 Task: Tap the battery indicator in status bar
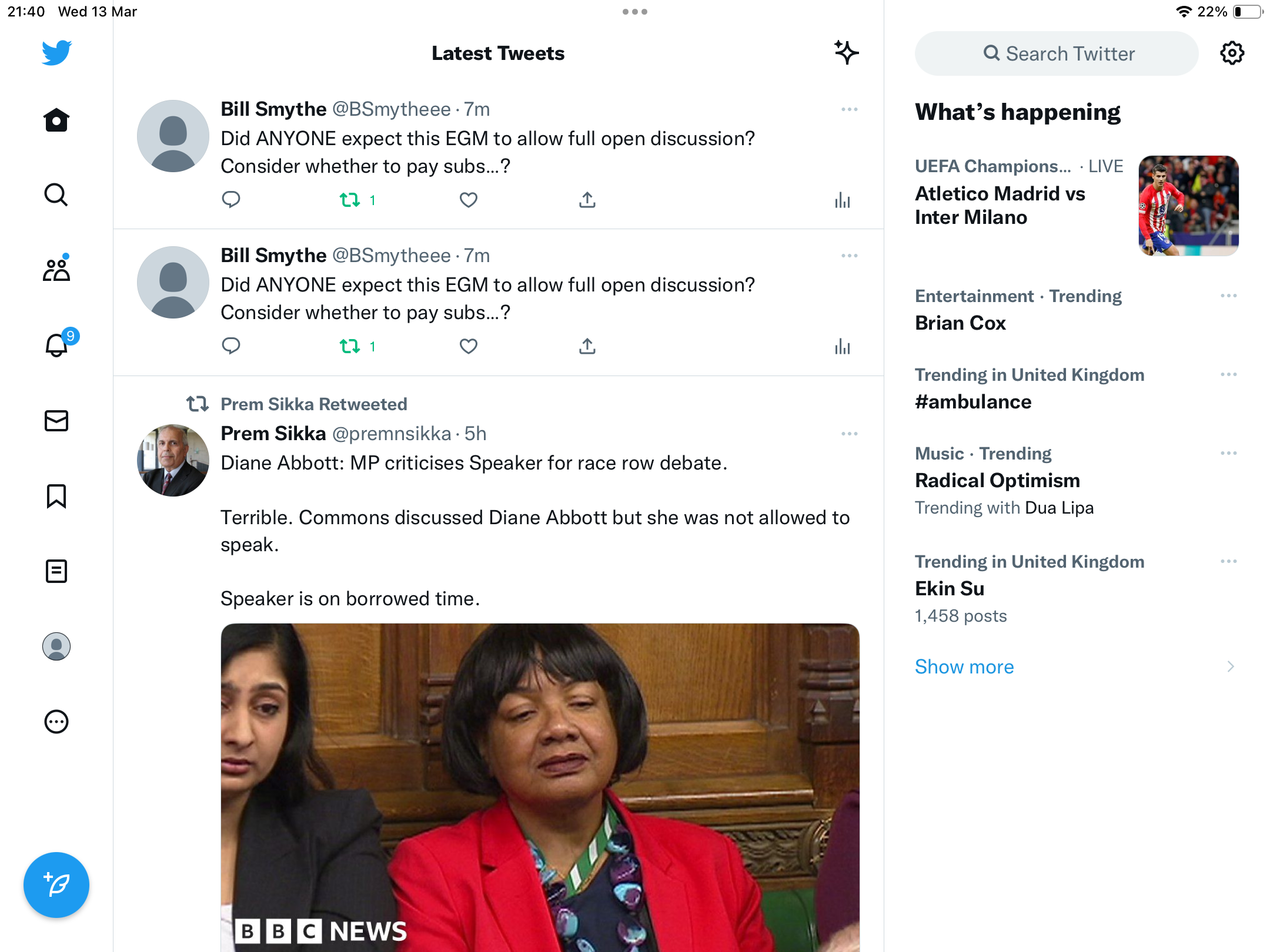1248,12
